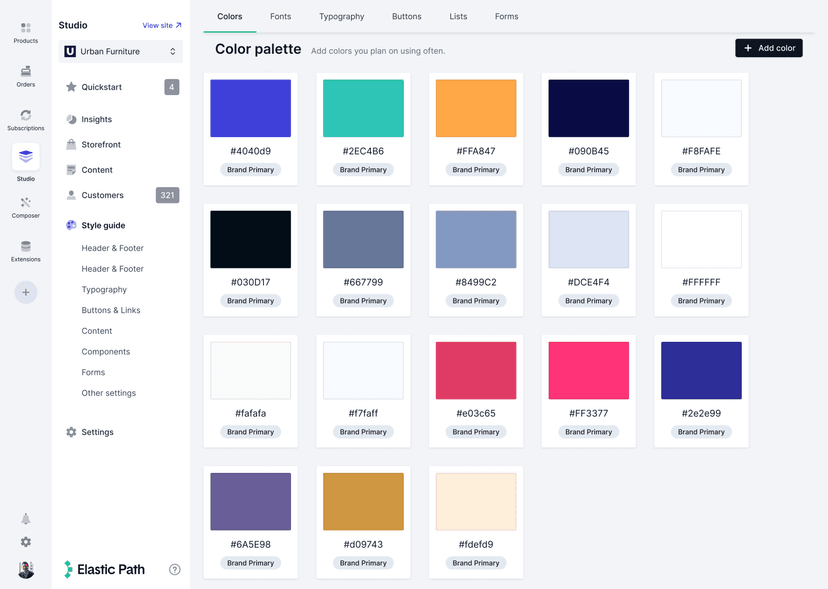
Task: Click the plus button in the navigation rail
Action: coord(25,292)
